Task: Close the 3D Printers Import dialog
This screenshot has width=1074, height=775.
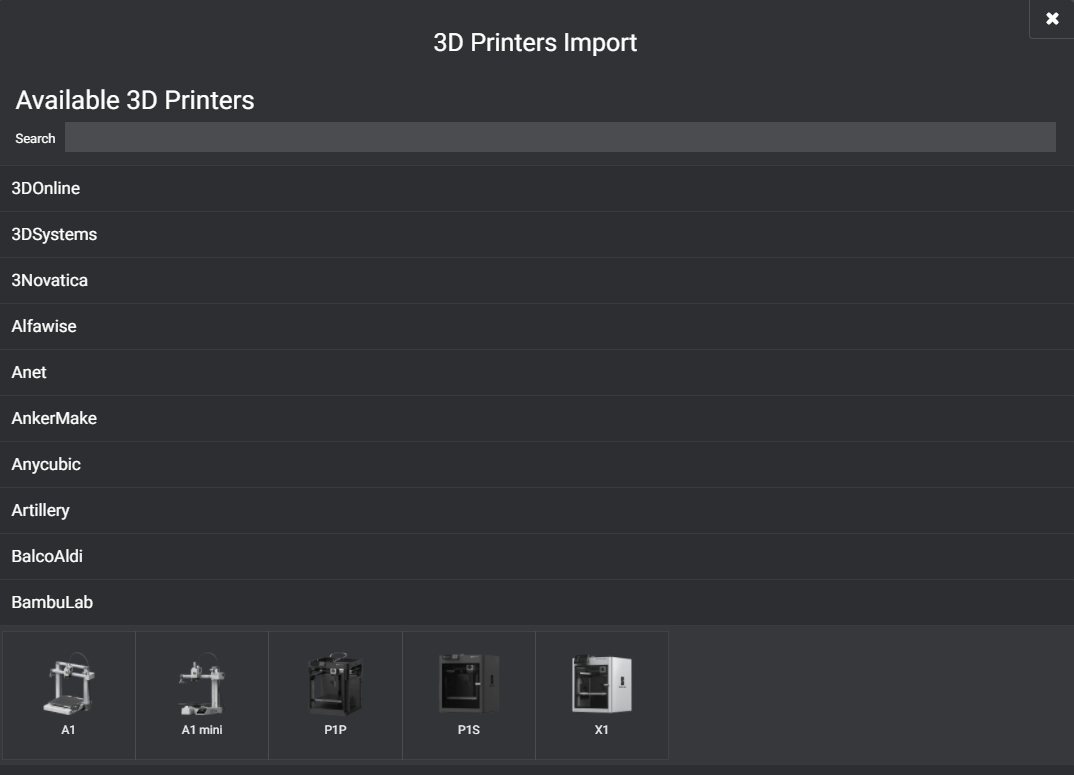Action: (x=1051, y=18)
